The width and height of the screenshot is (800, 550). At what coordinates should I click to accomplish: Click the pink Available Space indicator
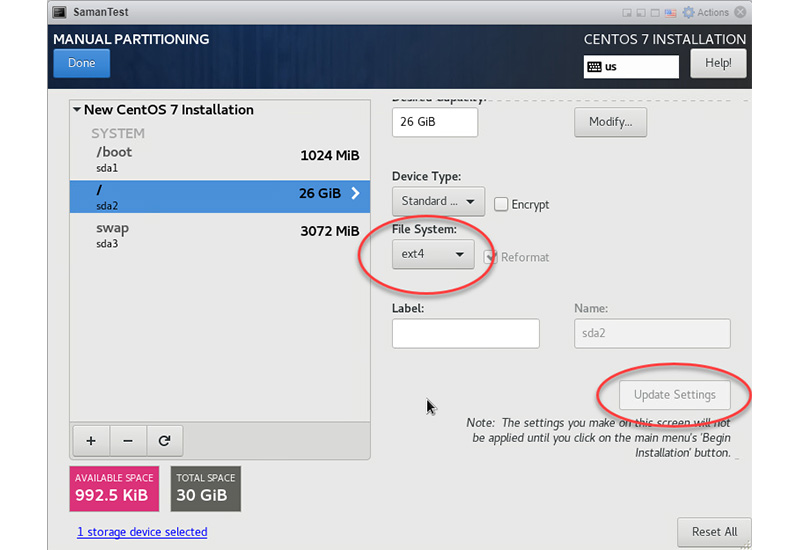click(115, 488)
